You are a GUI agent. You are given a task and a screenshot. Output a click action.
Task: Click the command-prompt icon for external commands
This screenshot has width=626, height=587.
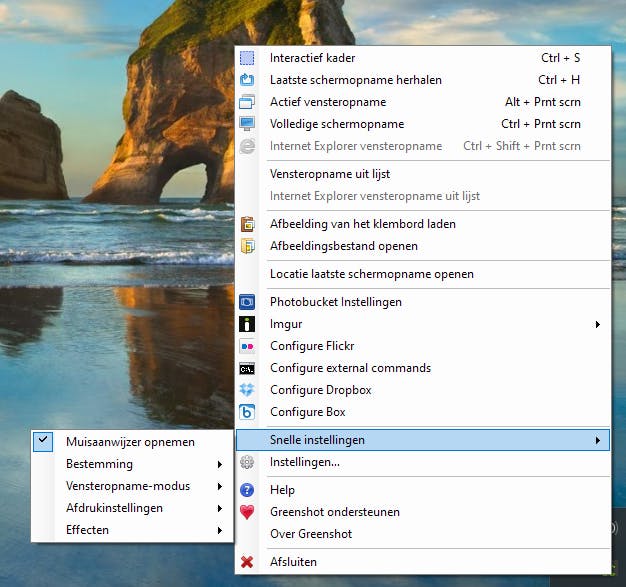(247, 369)
